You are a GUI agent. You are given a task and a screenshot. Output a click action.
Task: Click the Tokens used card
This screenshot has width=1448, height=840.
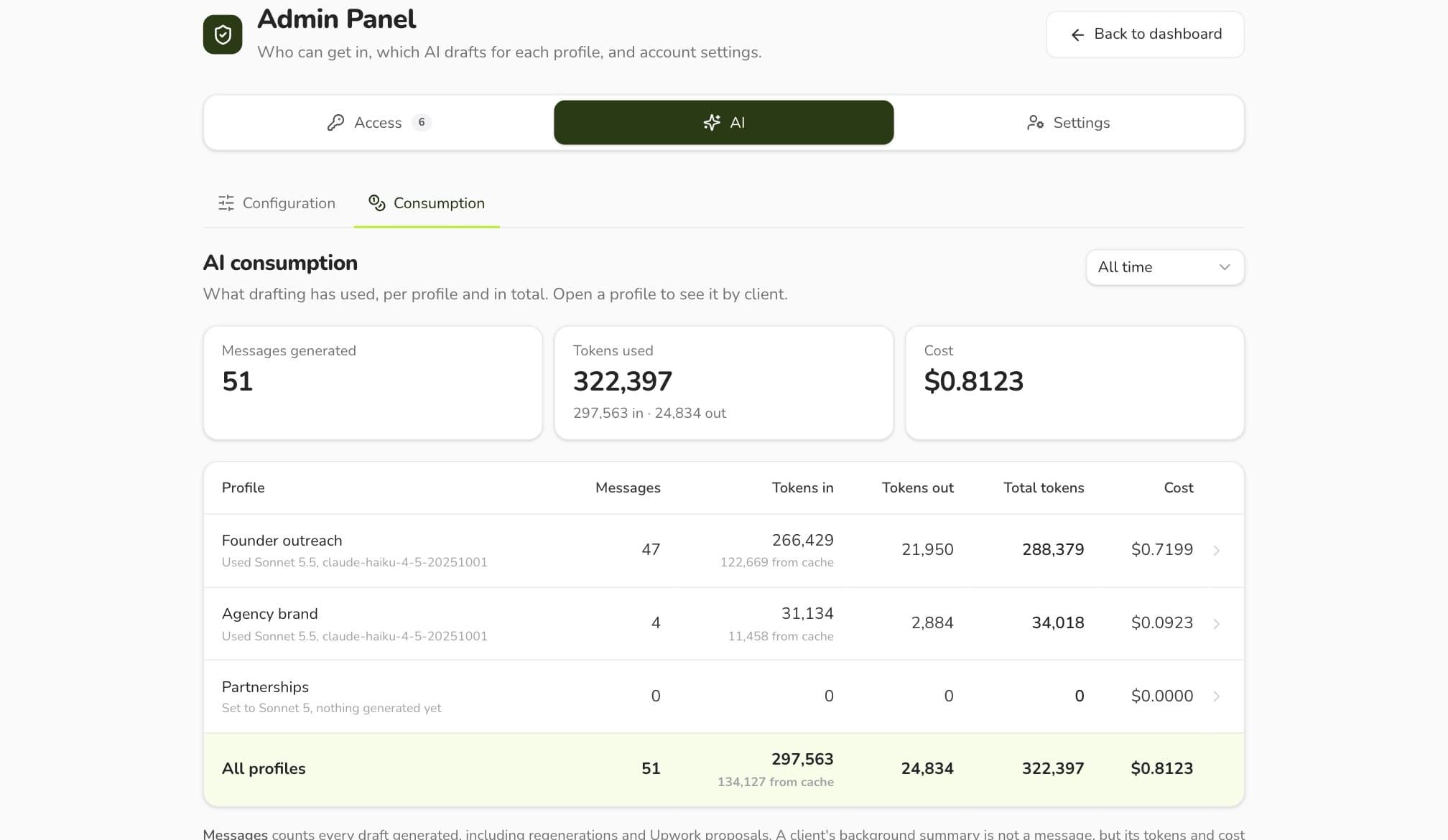[724, 383]
